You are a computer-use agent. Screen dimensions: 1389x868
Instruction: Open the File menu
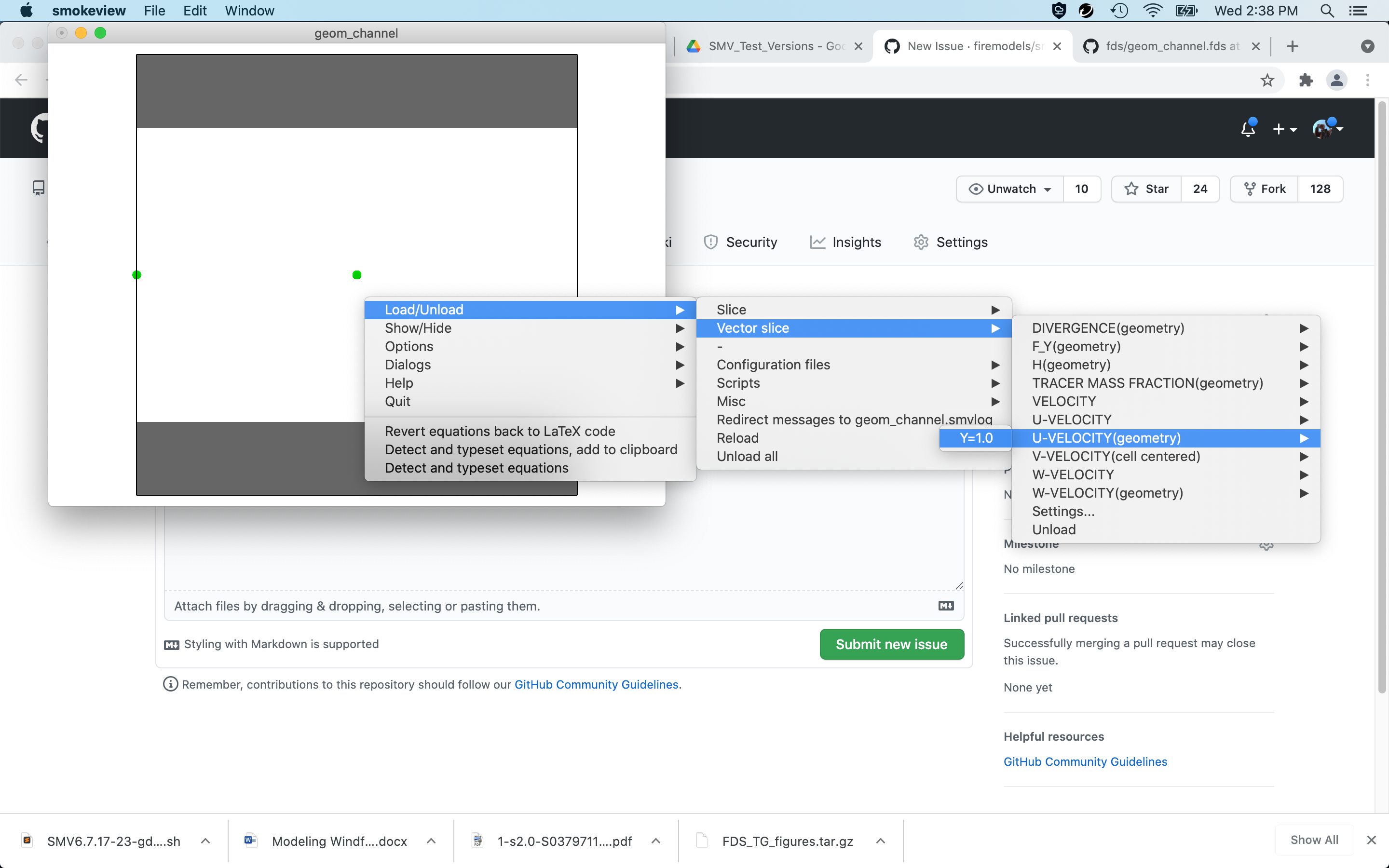(x=154, y=10)
